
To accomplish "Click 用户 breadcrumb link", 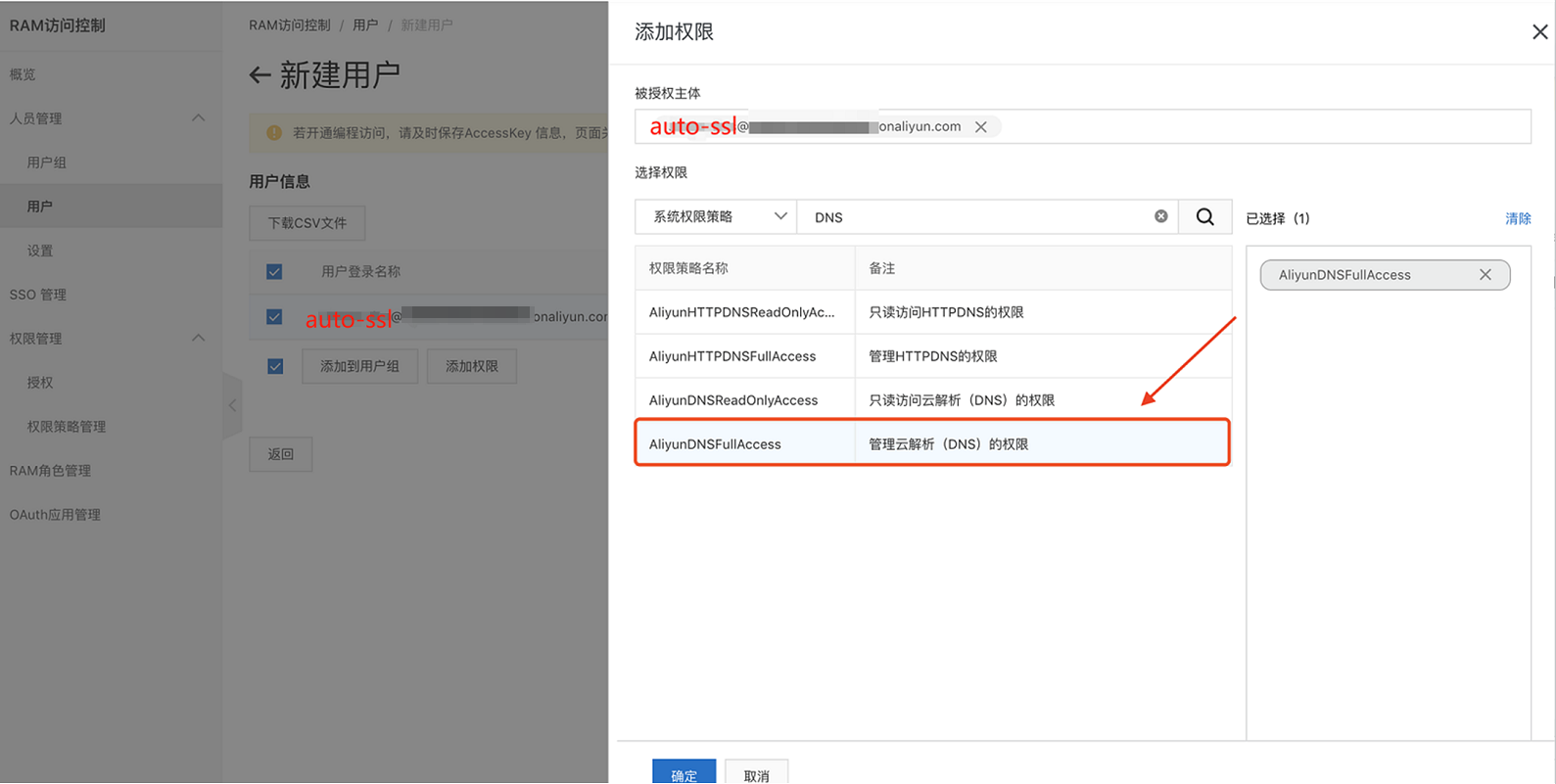I will coord(365,25).
